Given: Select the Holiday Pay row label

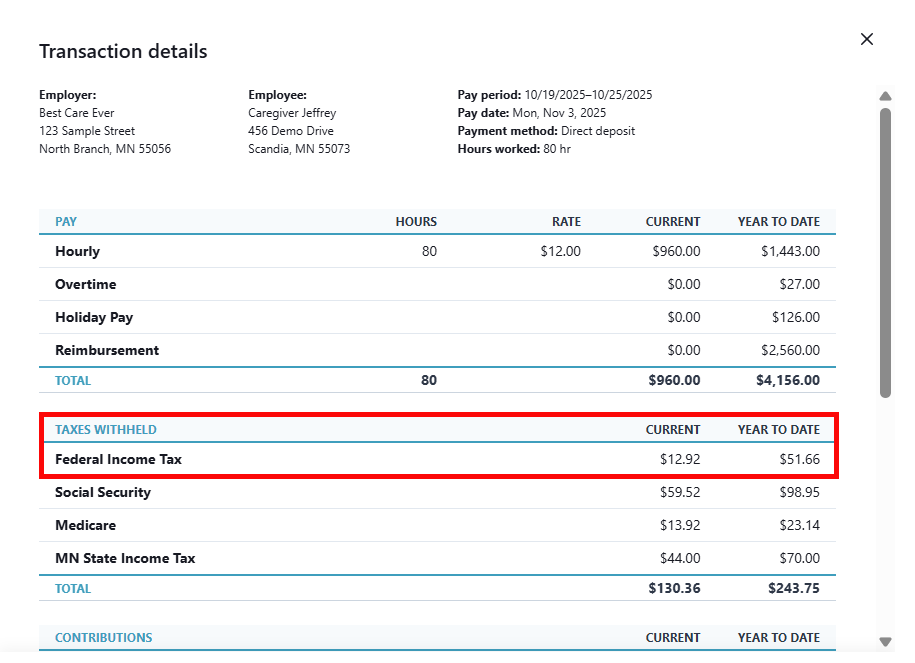Looking at the screenshot, I should pyautogui.click(x=94, y=317).
